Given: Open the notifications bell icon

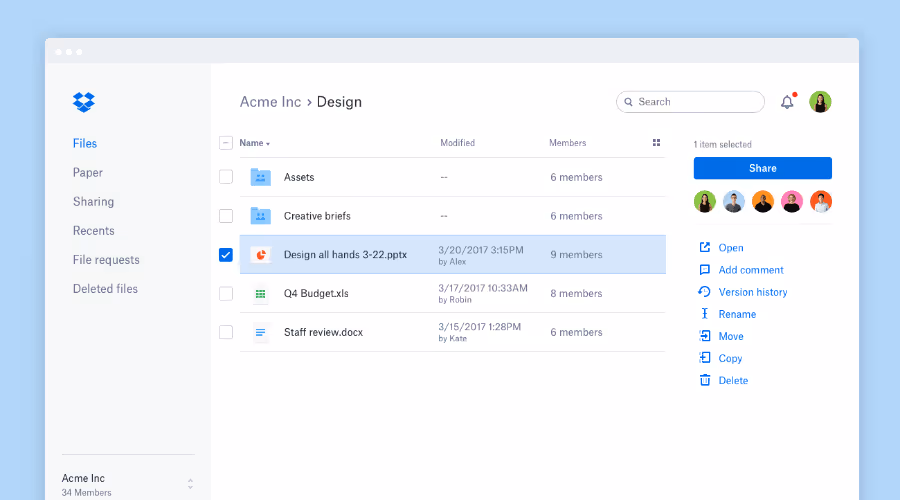Looking at the screenshot, I should click(787, 102).
